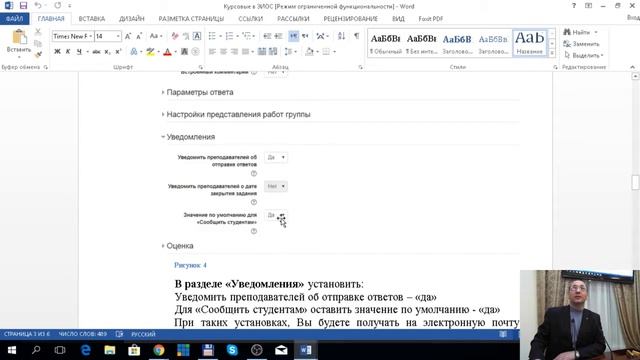The height and width of the screenshot is (360, 640).
Task: Click Undo in the quick access toolbar
Action: pyautogui.click(x=38, y=6)
